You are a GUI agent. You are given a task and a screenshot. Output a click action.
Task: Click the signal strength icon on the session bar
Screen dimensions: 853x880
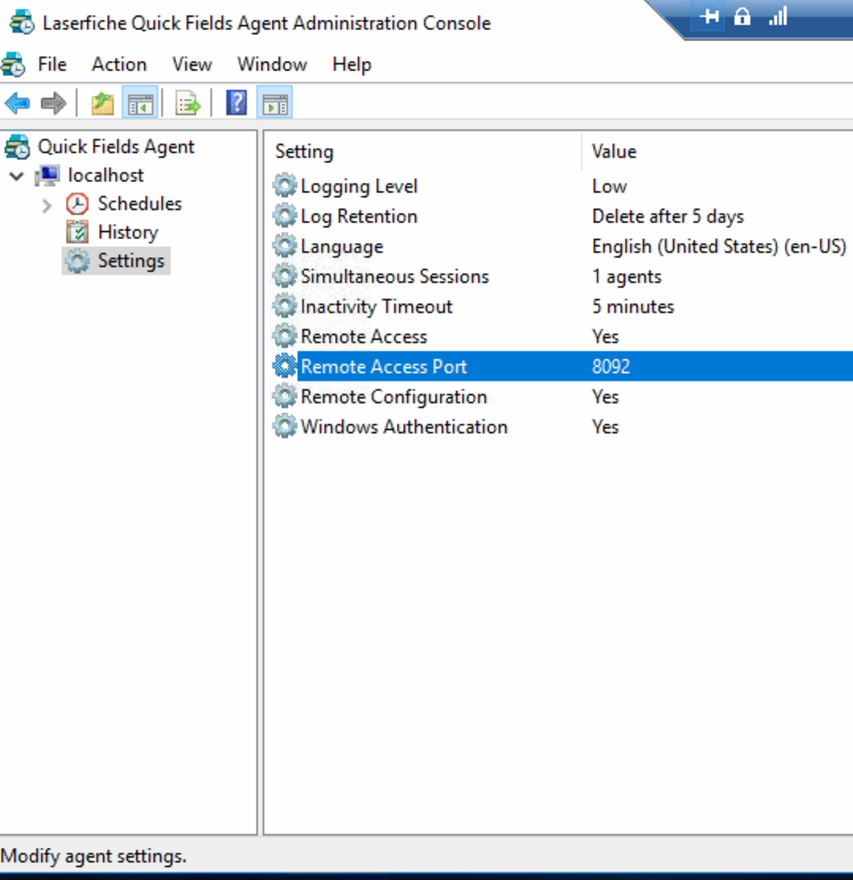point(778,16)
